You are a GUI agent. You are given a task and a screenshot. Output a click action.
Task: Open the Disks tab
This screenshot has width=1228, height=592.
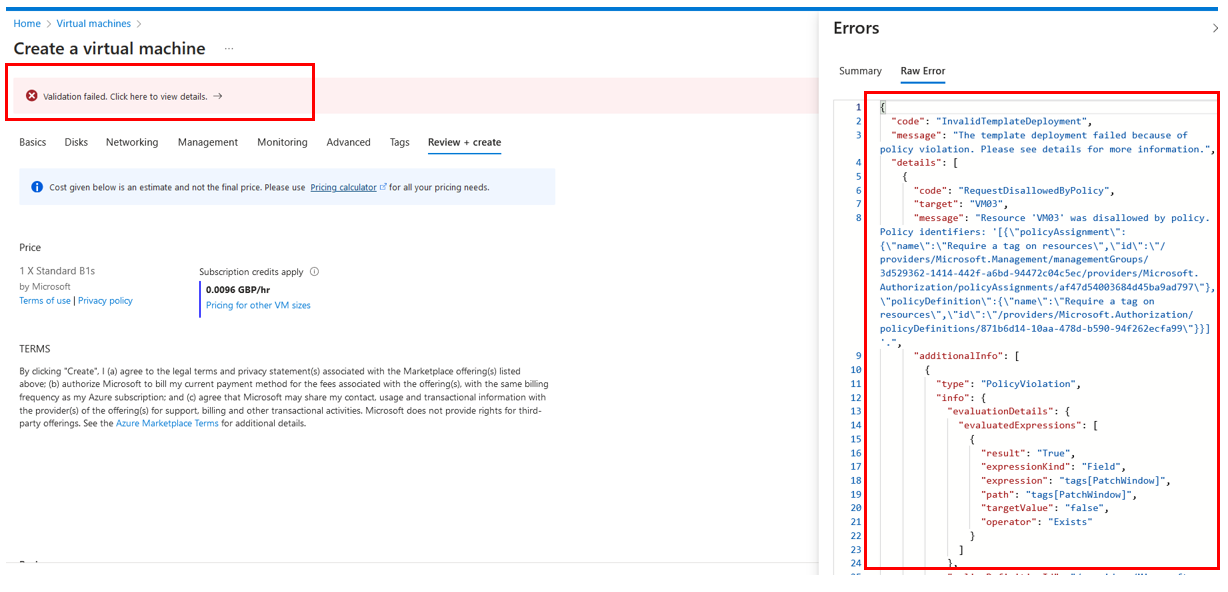pos(76,142)
